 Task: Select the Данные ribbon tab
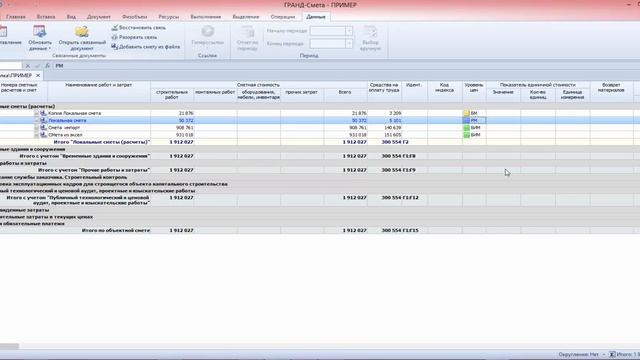tap(316, 17)
